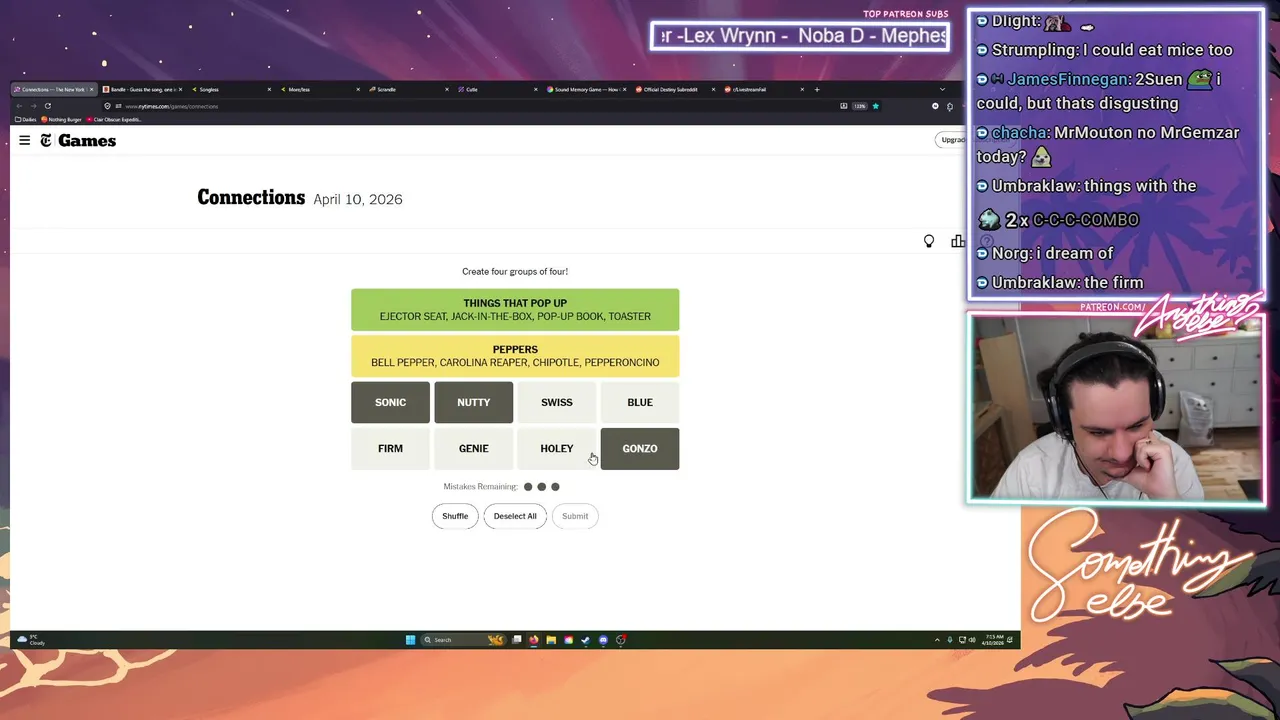Image resolution: width=1280 pixels, height=720 pixels.
Task: Click the taskbar volume icon
Action: pyautogui.click(x=971, y=640)
